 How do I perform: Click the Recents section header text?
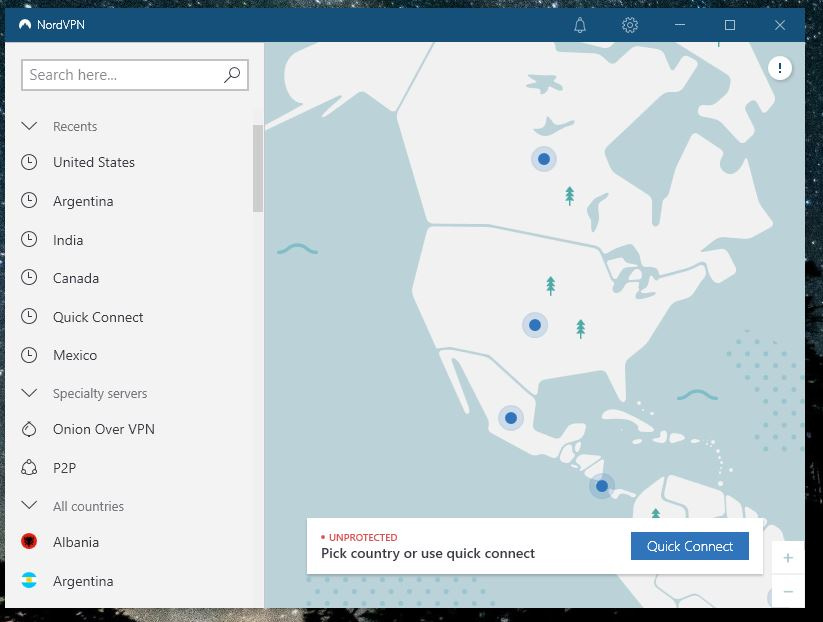pyautogui.click(x=75, y=126)
